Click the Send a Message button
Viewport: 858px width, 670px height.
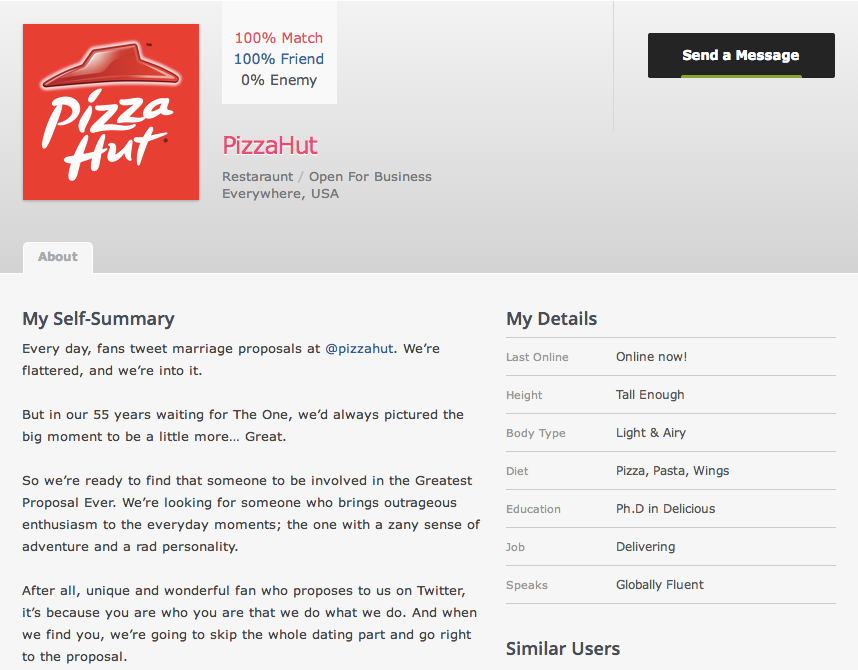pyautogui.click(x=741, y=55)
